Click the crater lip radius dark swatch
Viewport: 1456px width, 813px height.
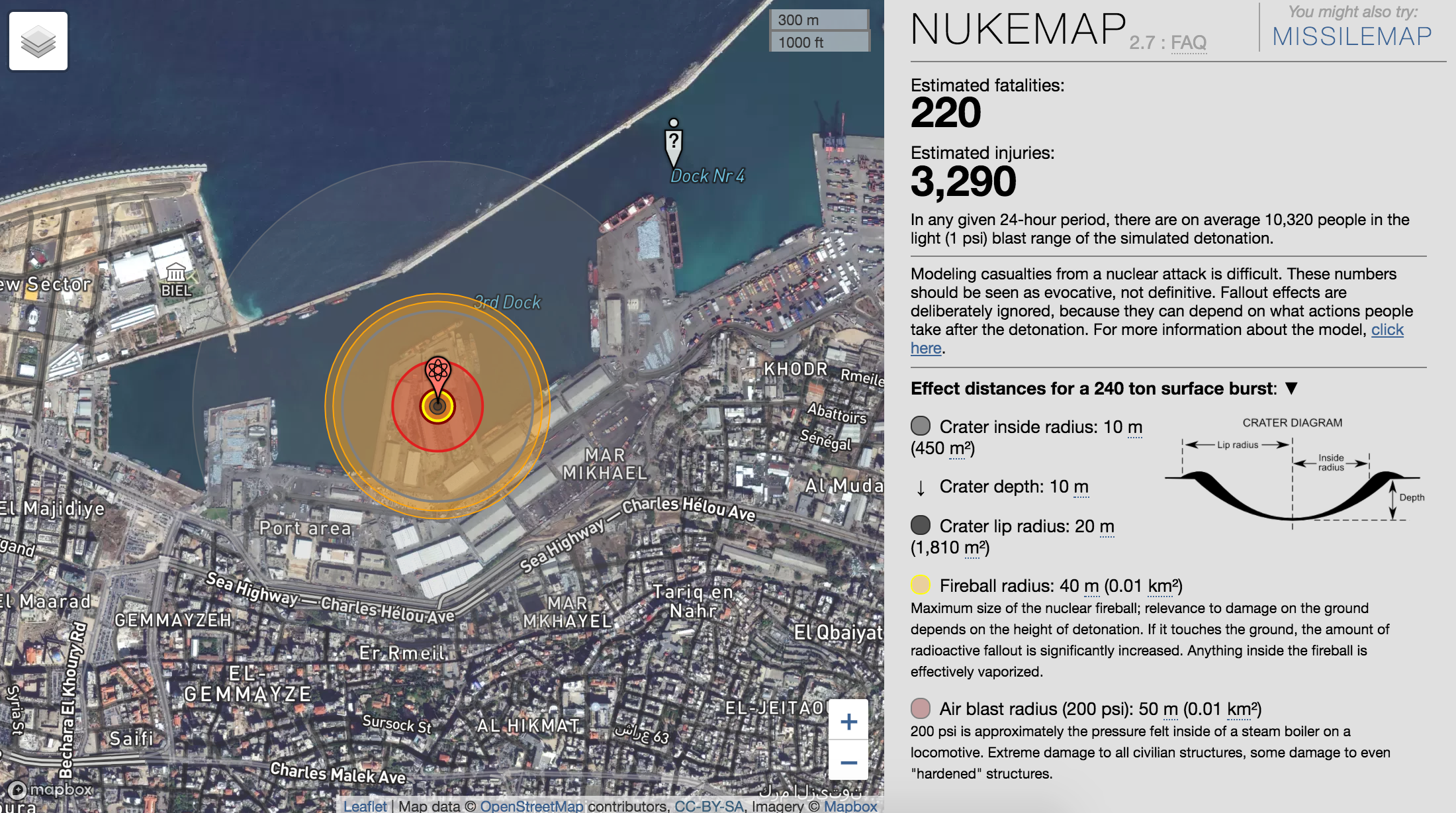(x=921, y=526)
